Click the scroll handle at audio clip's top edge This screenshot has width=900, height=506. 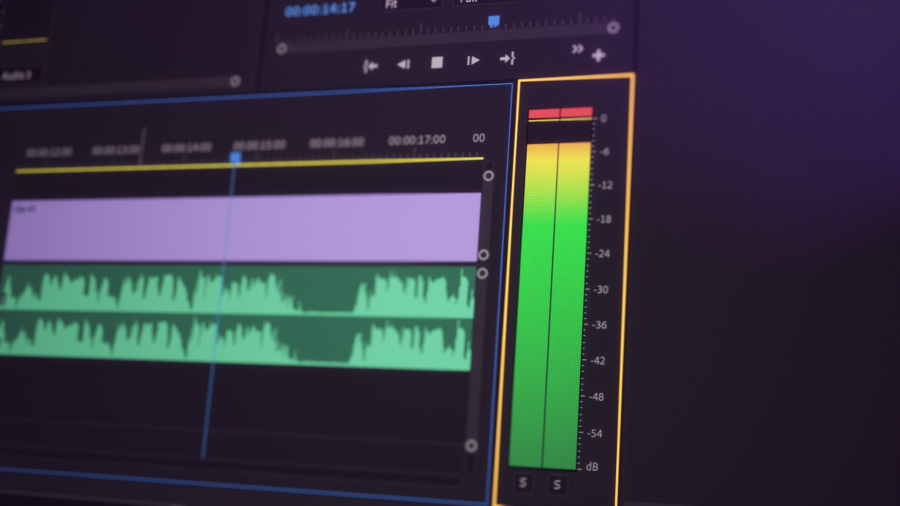(x=482, y=273)
